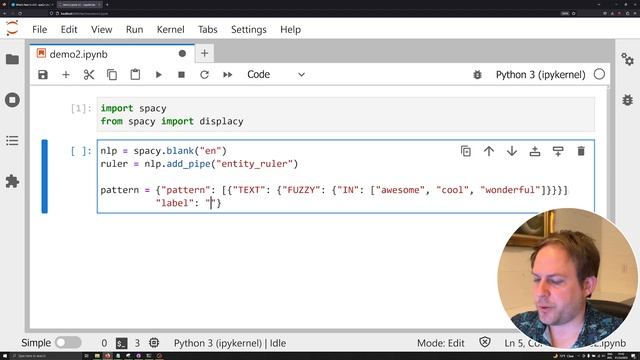Click the kernel status circle indicator
The image size is (640, 360).
click(x=599, y=74)
